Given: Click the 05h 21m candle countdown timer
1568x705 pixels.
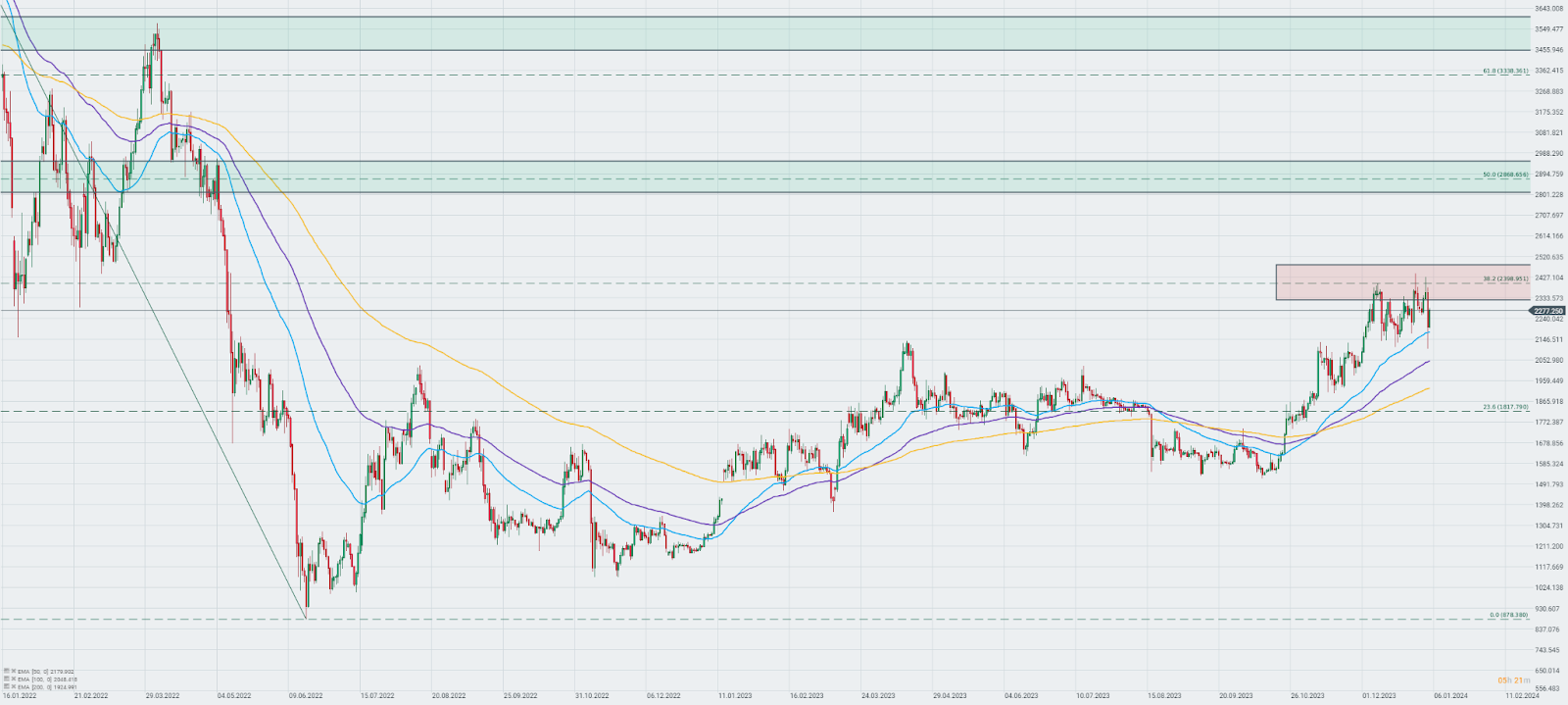Looking at the screenshot, I should [1513, 680].
